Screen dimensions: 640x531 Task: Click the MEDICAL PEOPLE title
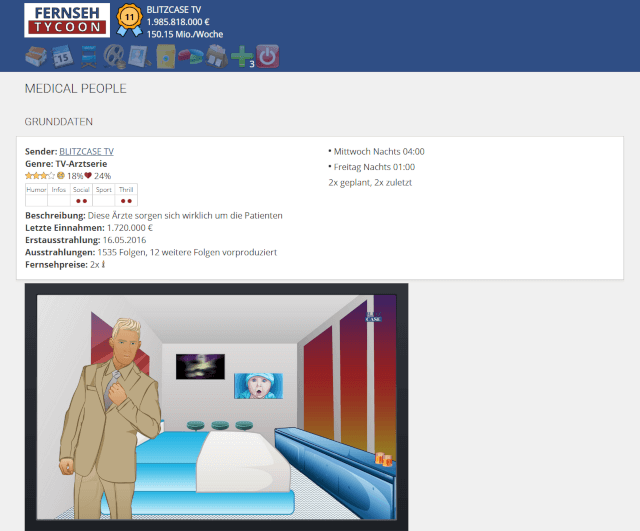pos(76,89)
